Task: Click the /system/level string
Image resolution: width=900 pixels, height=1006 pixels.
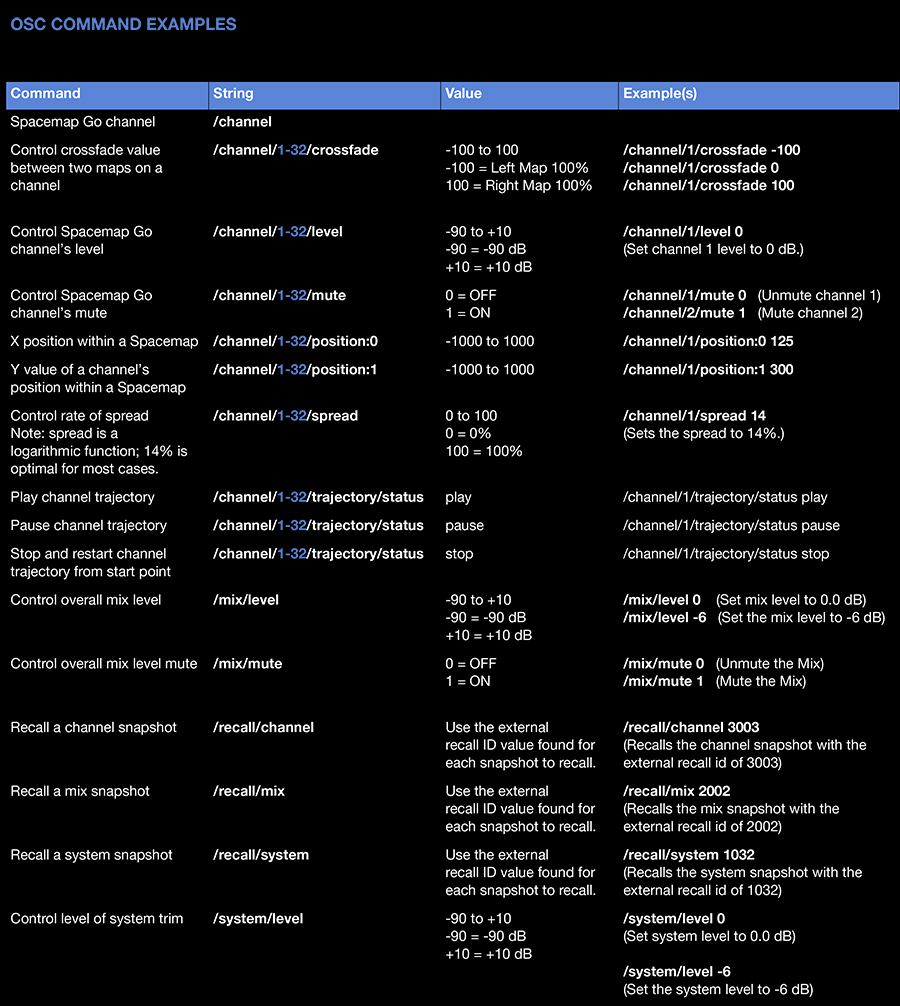Action: [258, 919]
